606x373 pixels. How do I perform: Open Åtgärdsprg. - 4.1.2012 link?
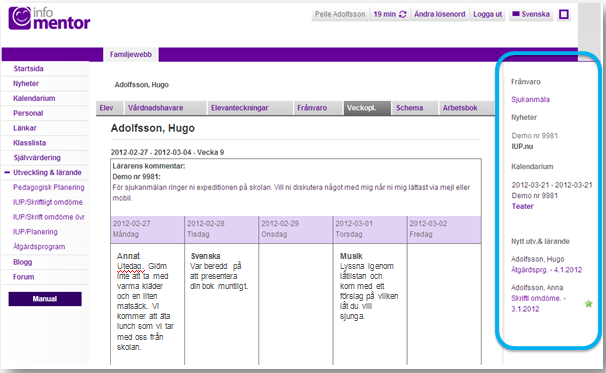coord(546,270)
